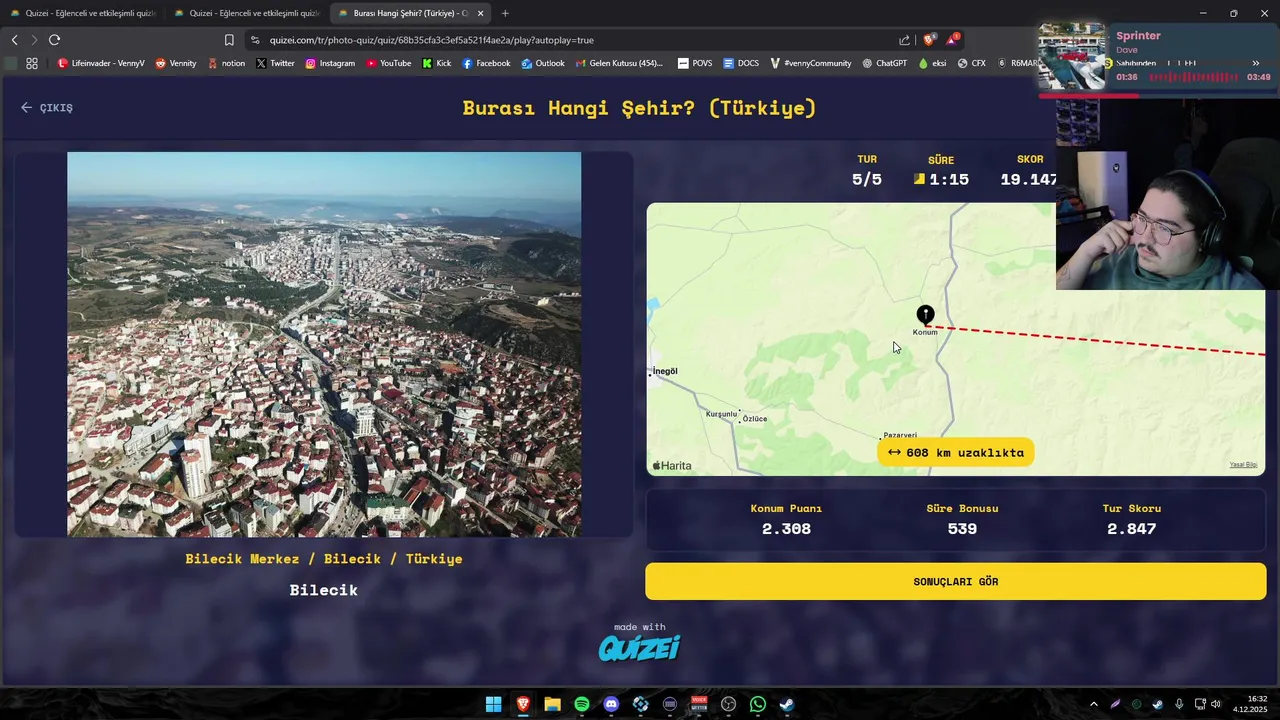Image resolution: width=1280 pixels, height=720 pixels.
Task: Open the CFX bookmark
Action: tap(971, 63)
